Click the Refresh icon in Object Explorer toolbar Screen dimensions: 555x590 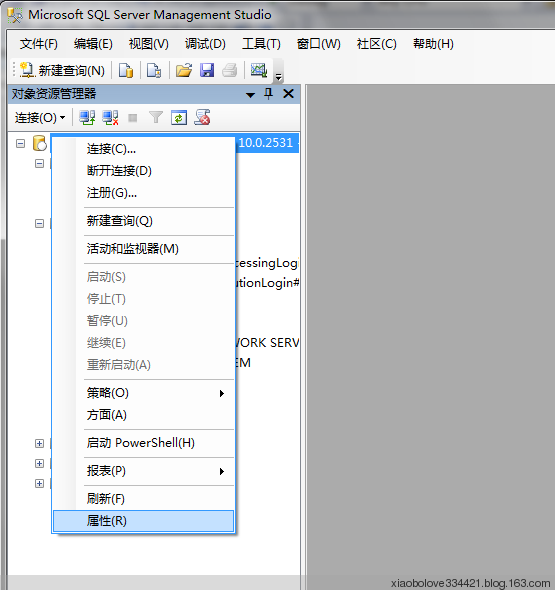tap(179, 118)
